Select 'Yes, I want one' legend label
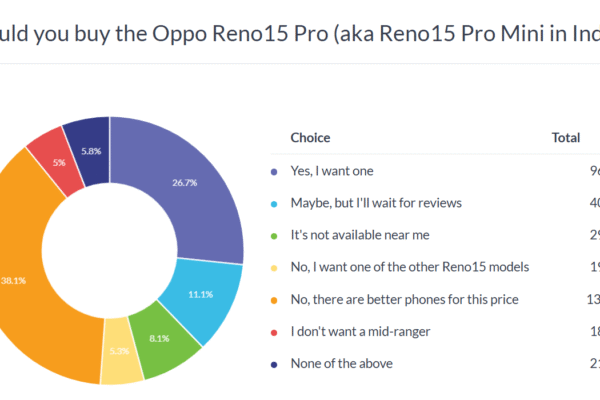 tap(333, 172)
